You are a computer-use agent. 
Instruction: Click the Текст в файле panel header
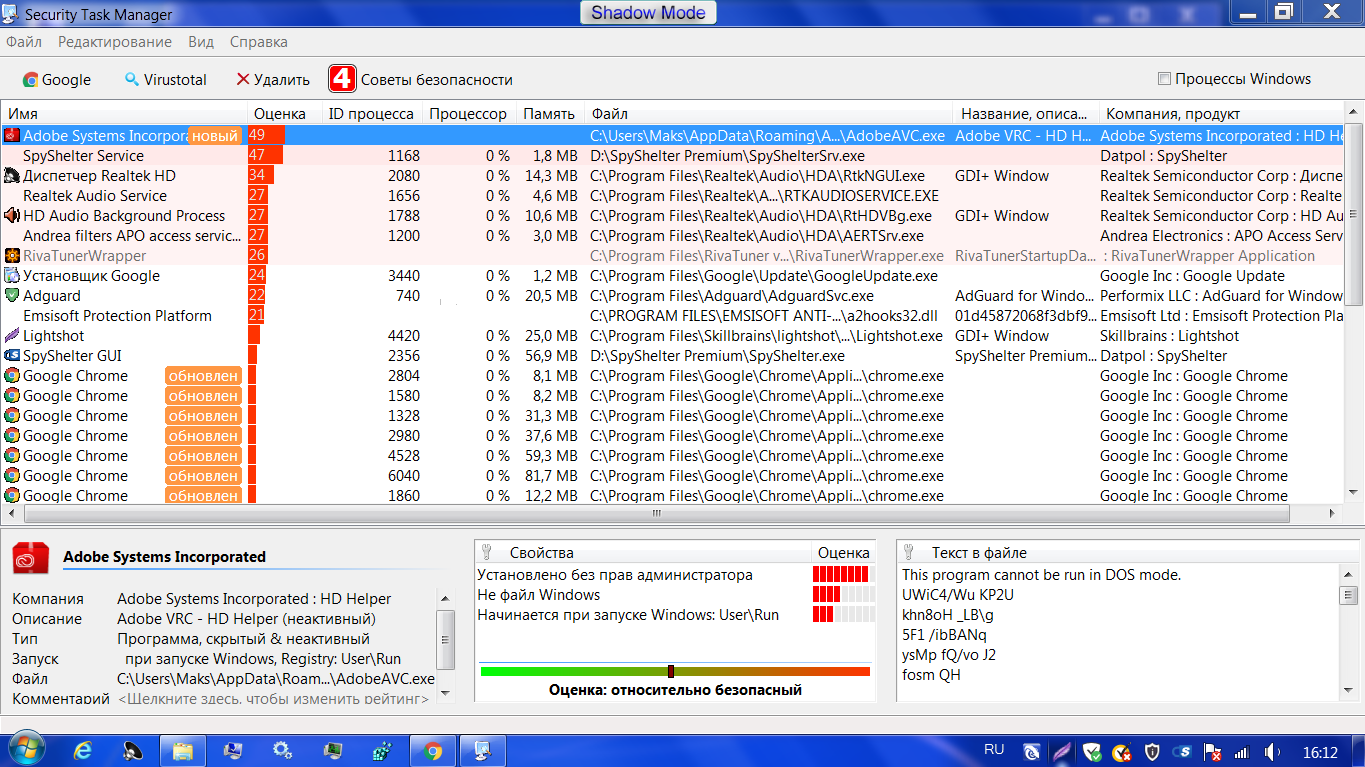[x=1128, y=552]
